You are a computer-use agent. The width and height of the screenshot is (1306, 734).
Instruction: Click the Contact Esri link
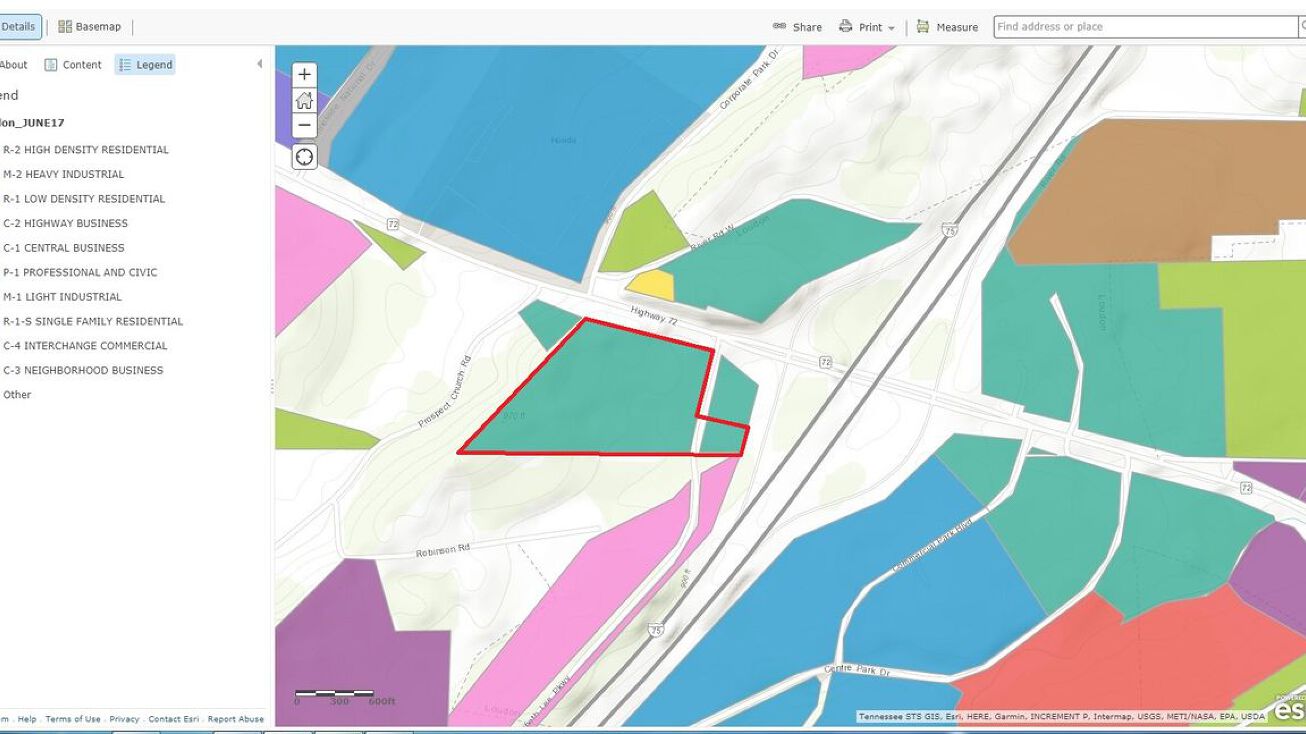tap(174, 719)
